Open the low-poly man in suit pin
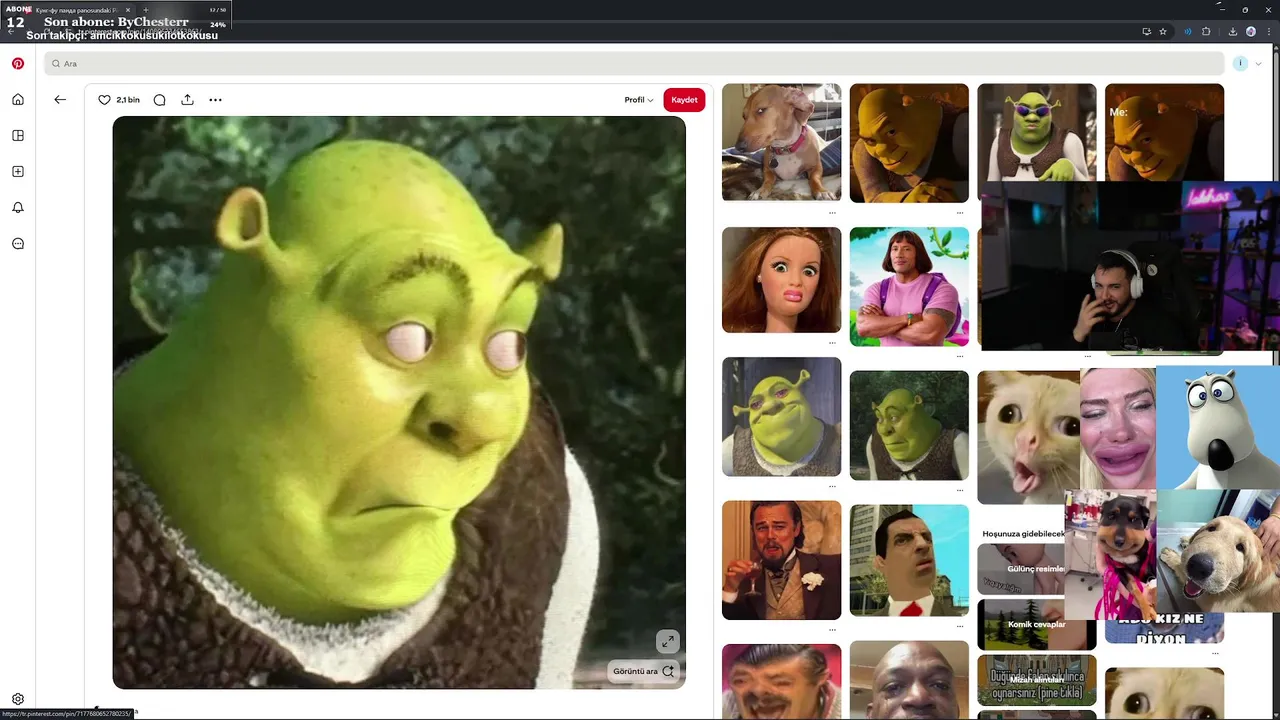Viewport: 1280px width, 720px height. click(x=909, y=560)
